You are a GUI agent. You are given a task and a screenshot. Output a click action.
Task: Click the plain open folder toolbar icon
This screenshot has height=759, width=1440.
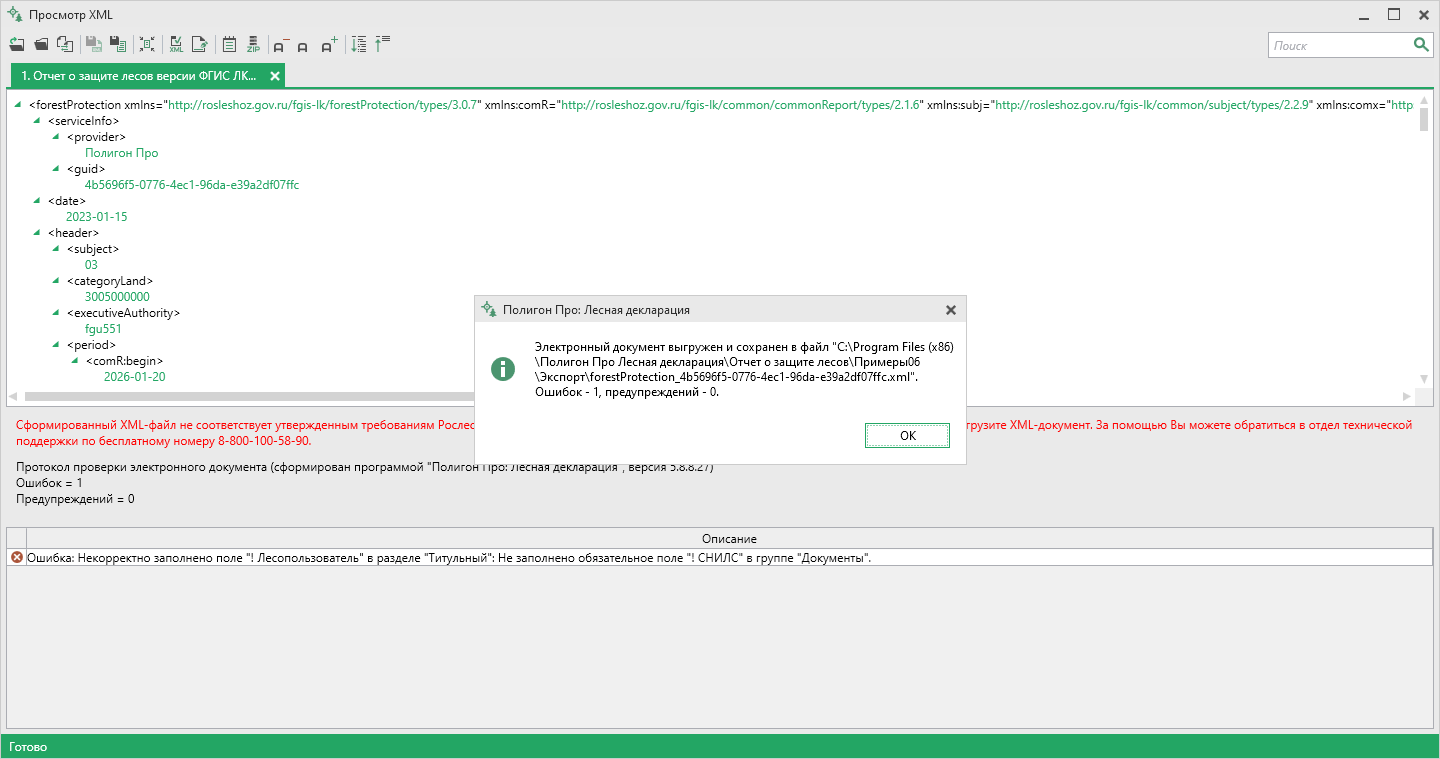pos(41,44)
